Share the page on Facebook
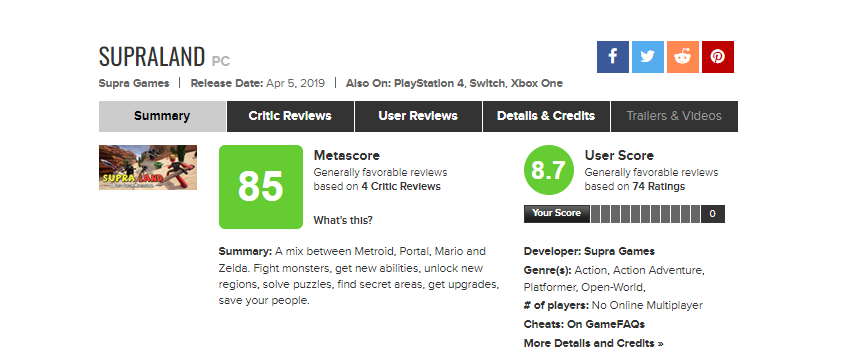This screenshot has height=364, width=855. tap(613, 57)
